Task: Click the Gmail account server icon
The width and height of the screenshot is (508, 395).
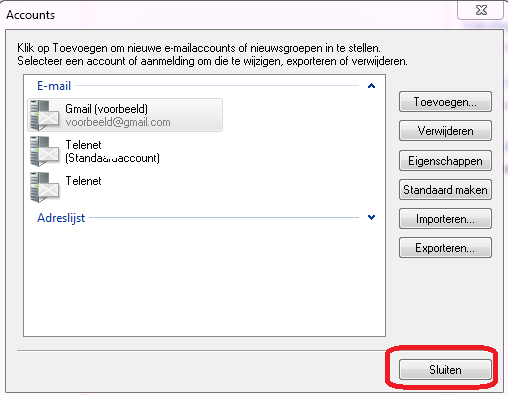Action: [45, 115]
